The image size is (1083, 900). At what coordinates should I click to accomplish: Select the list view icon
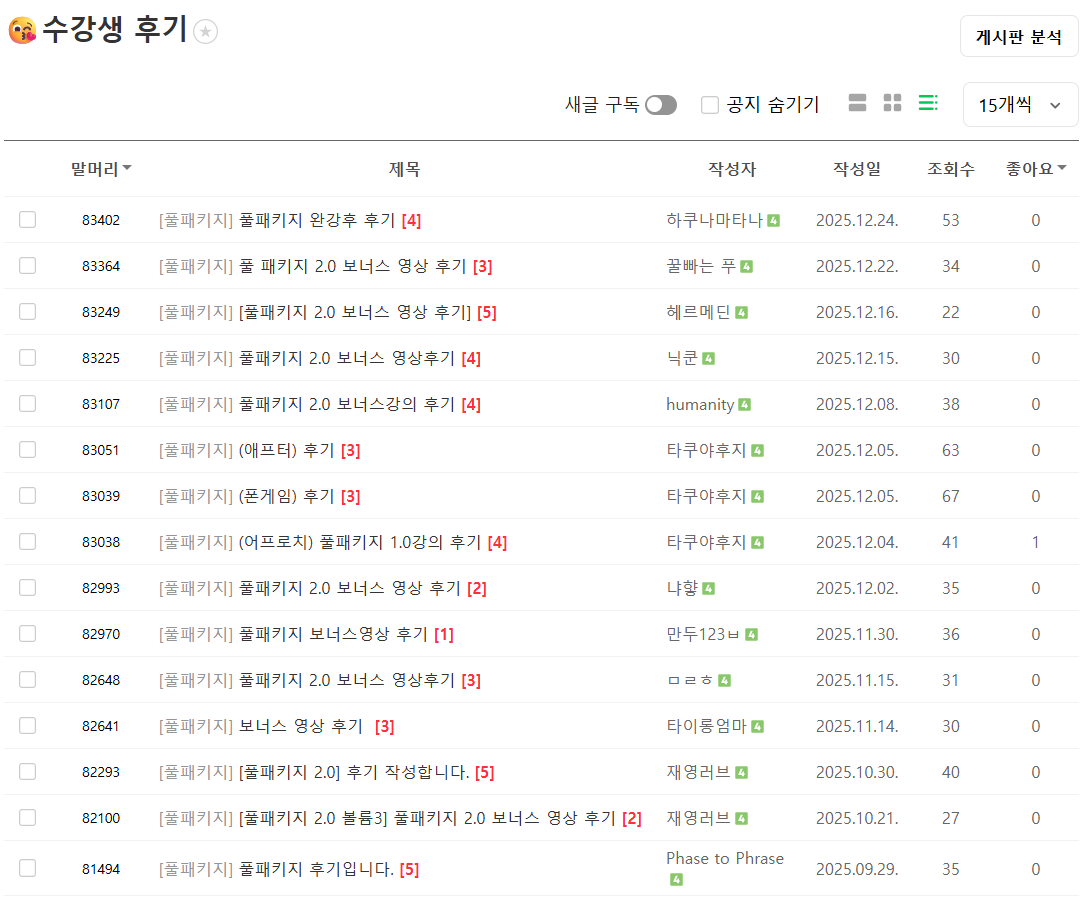pyautogui.click(x=928, y=103)
